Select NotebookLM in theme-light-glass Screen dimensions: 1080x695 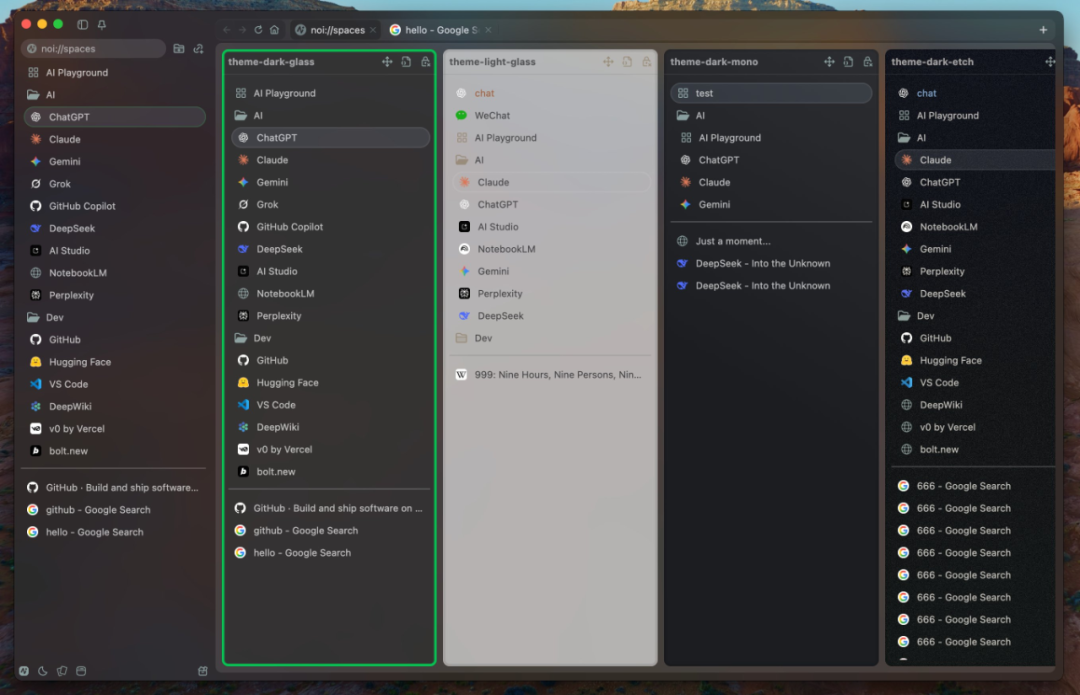pos(551,249)
